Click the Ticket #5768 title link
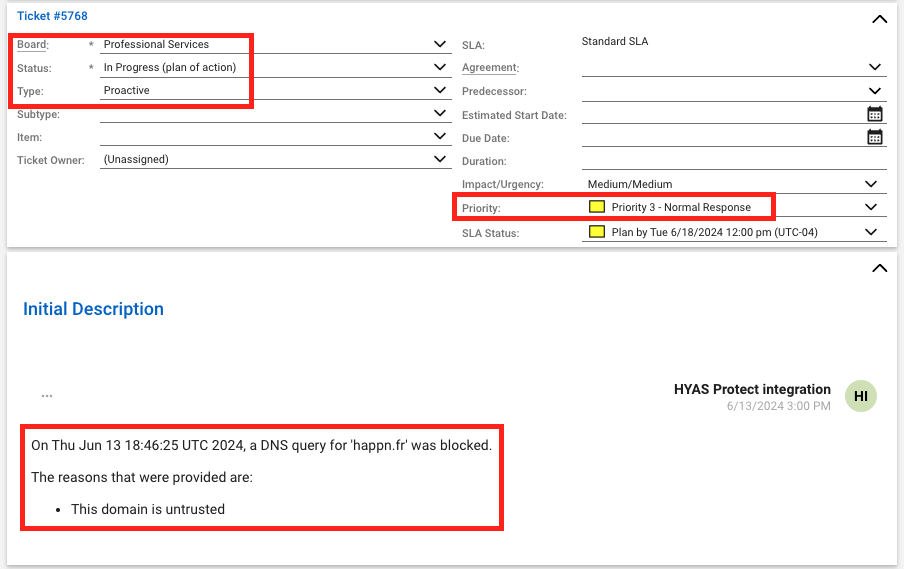Viewport: 904px width, 569px height. 52,16
